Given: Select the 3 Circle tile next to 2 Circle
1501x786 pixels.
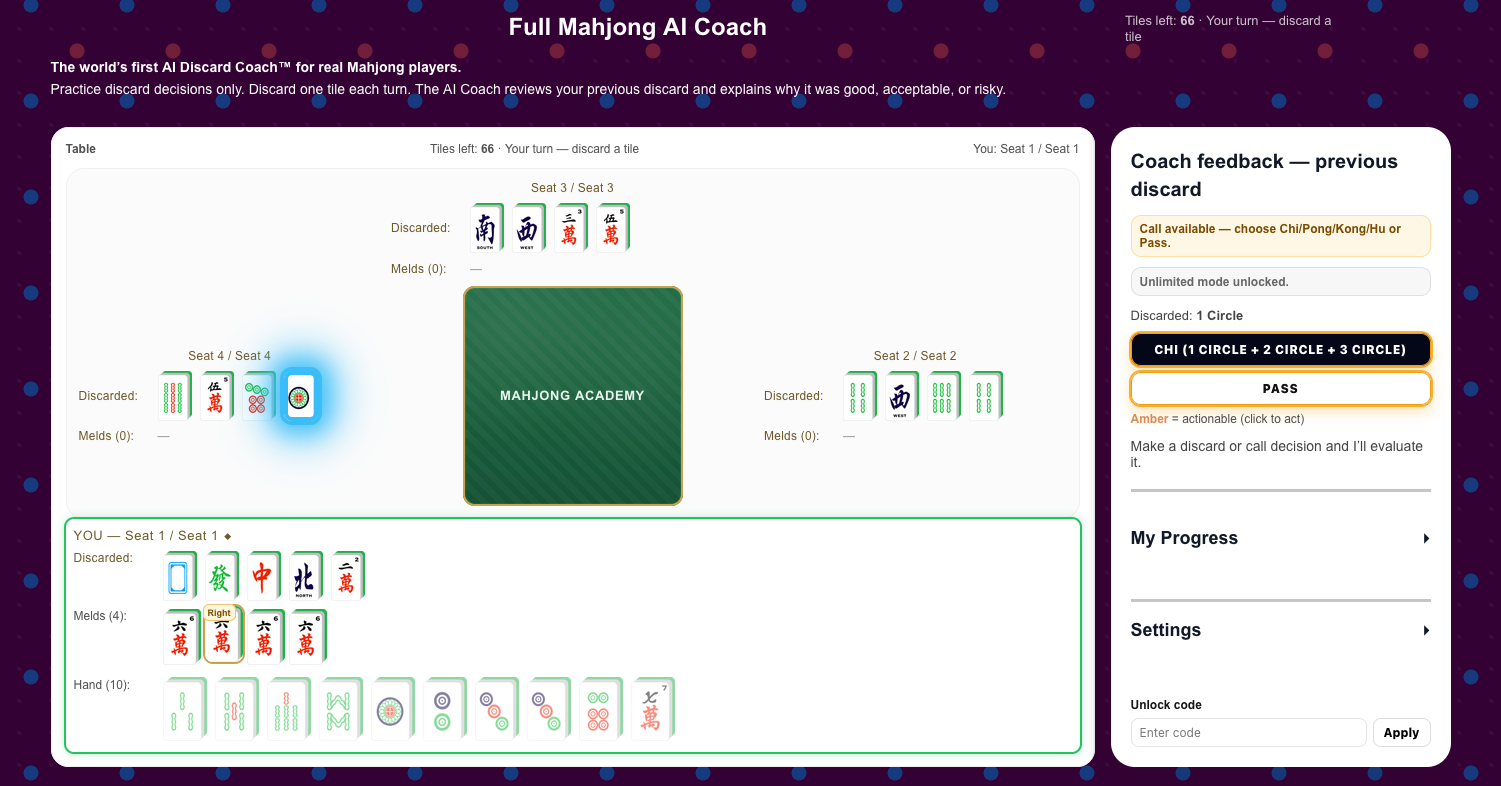Looking at the screenshot, I should coord(496,709).
